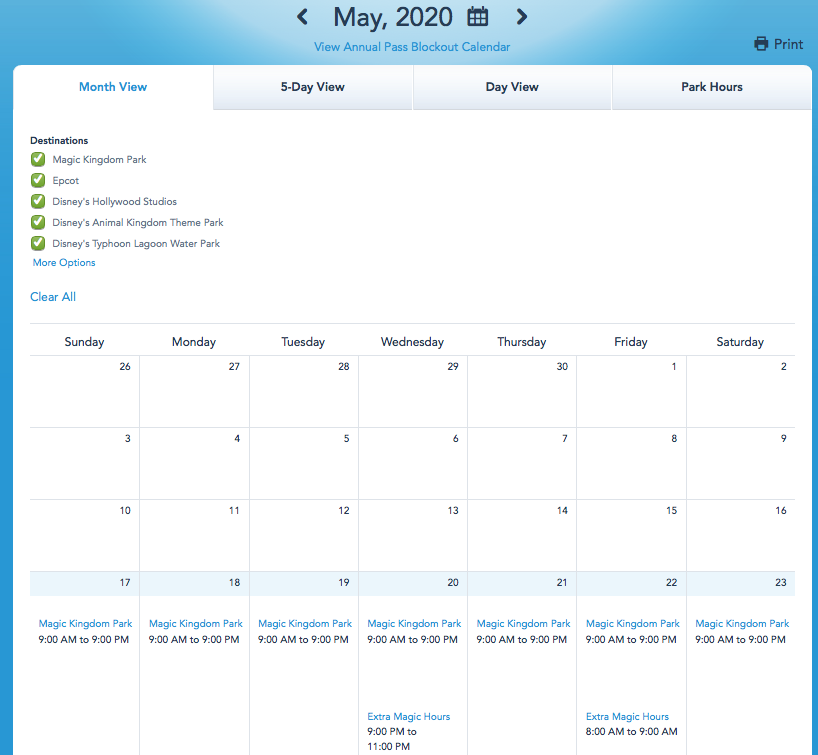
Task: Click the Destinations heading
Action: (59, 140)
